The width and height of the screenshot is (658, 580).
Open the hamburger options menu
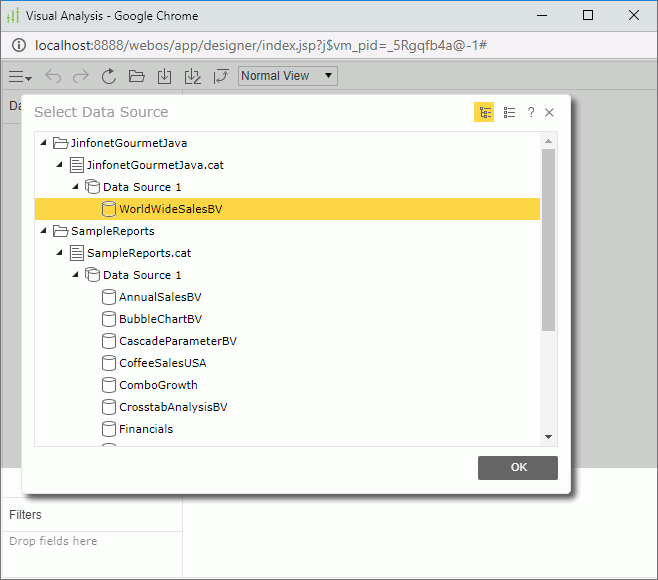[x=20, y=77]
